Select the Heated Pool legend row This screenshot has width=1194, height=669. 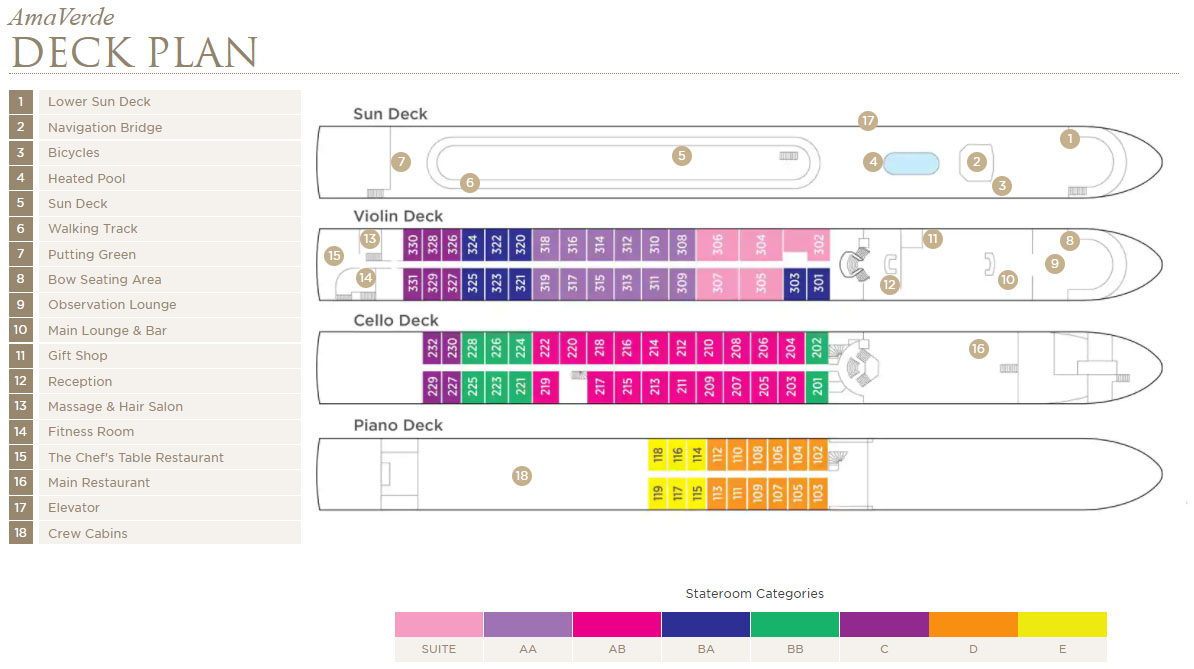tap(155, 178)
